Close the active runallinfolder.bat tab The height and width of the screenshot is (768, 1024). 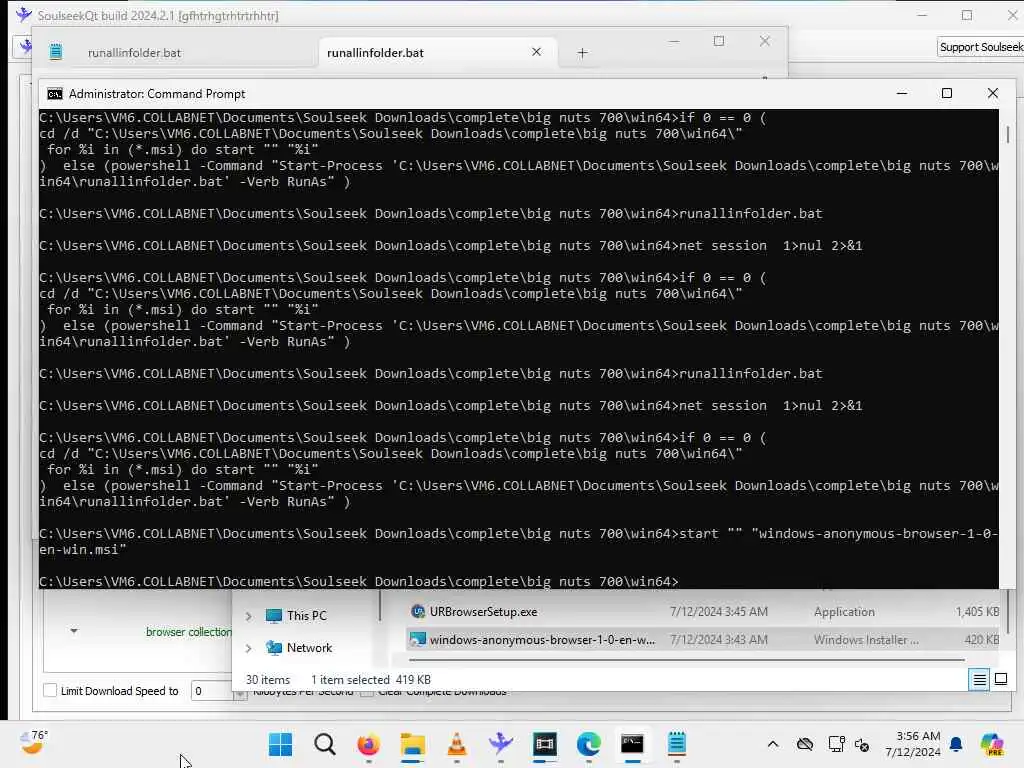point(536,52)
